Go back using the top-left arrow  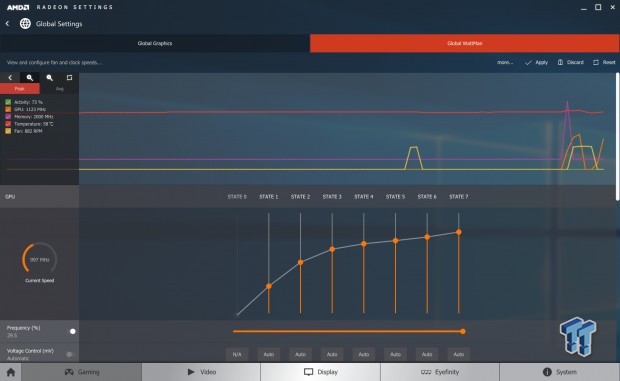coord(8,24)
